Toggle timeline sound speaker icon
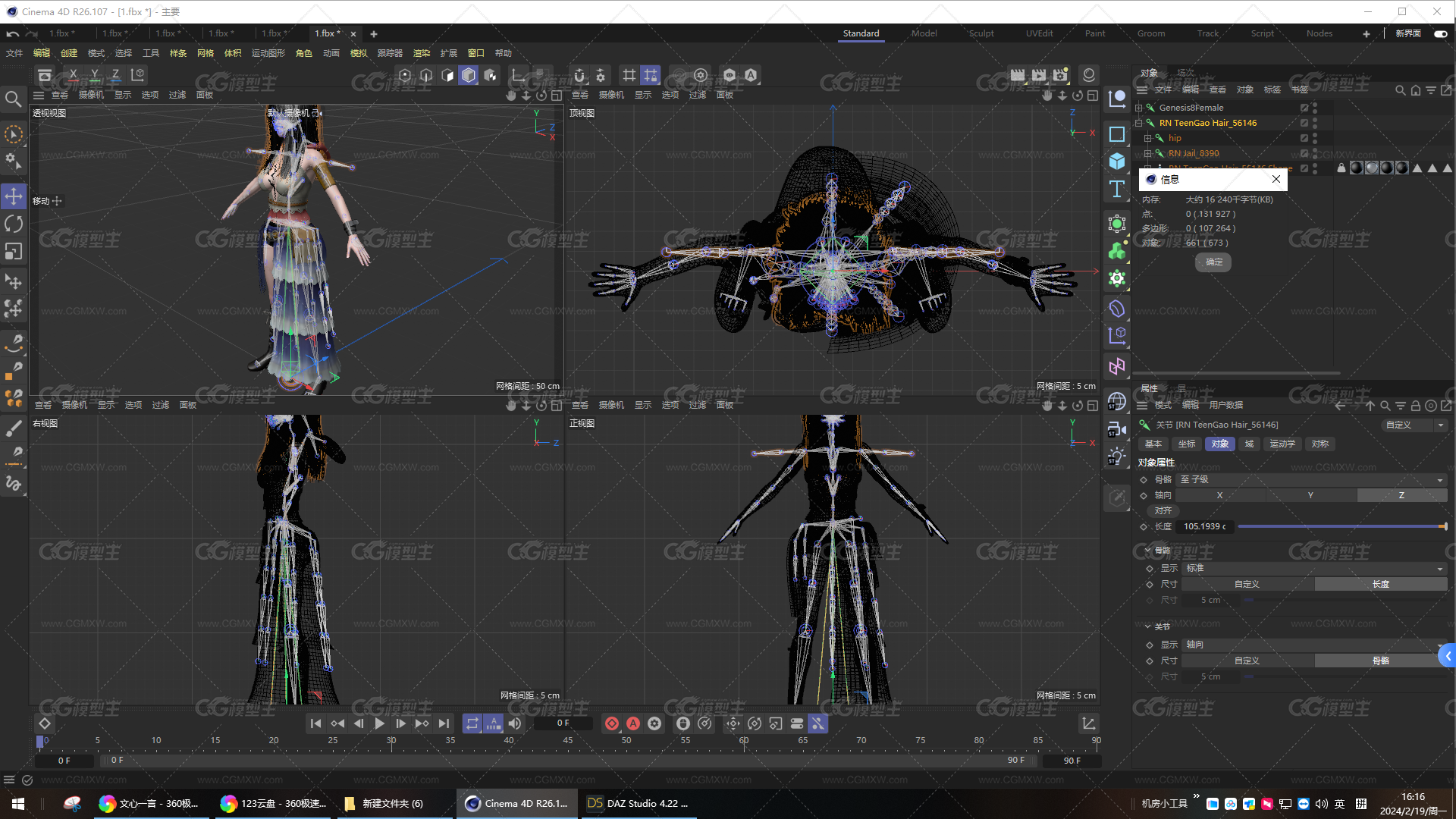This screenshot has width=1456, height=819. click(515, 723)
